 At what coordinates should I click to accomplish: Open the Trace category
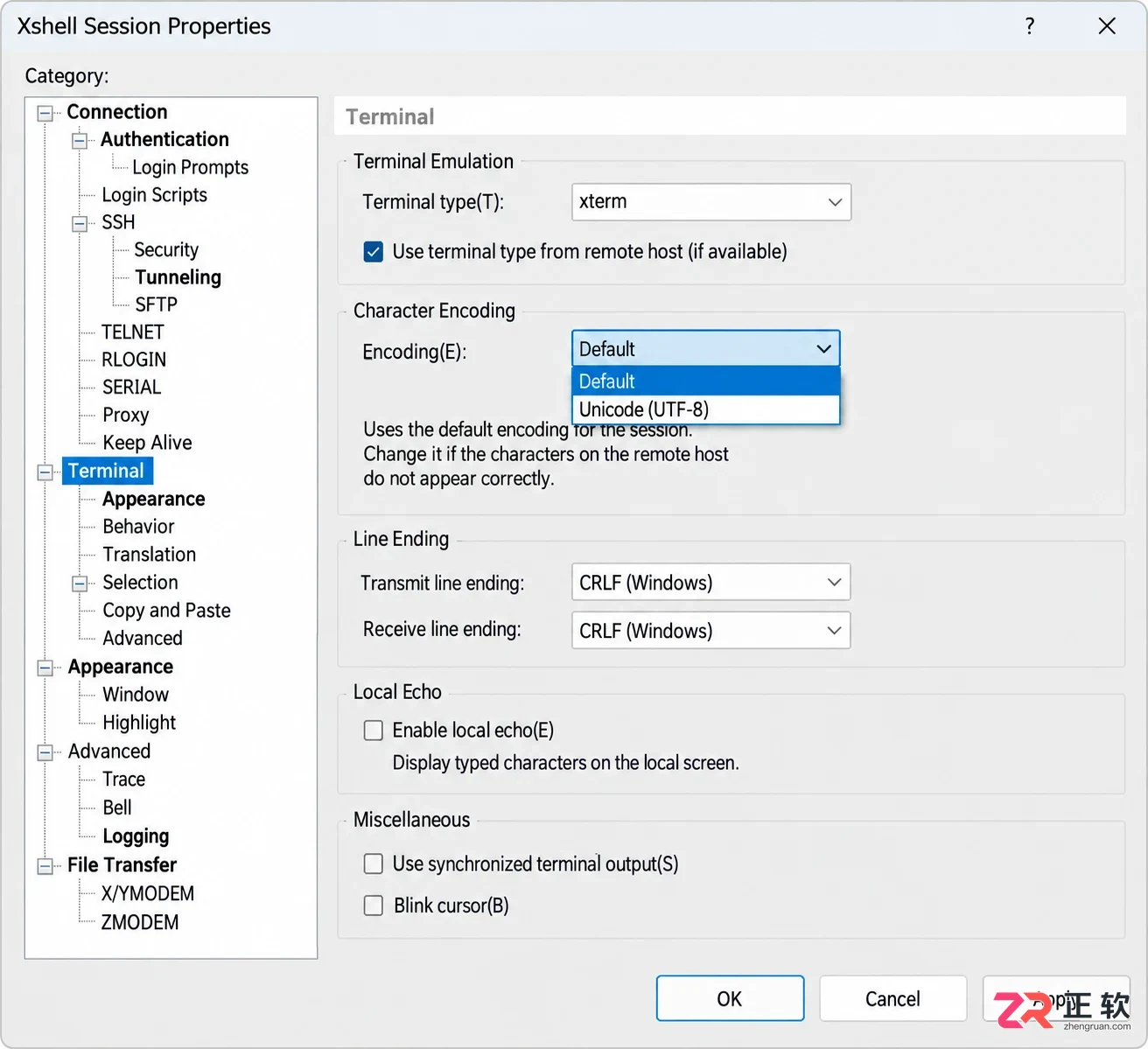pyautogui.click(x=123, y=780)
